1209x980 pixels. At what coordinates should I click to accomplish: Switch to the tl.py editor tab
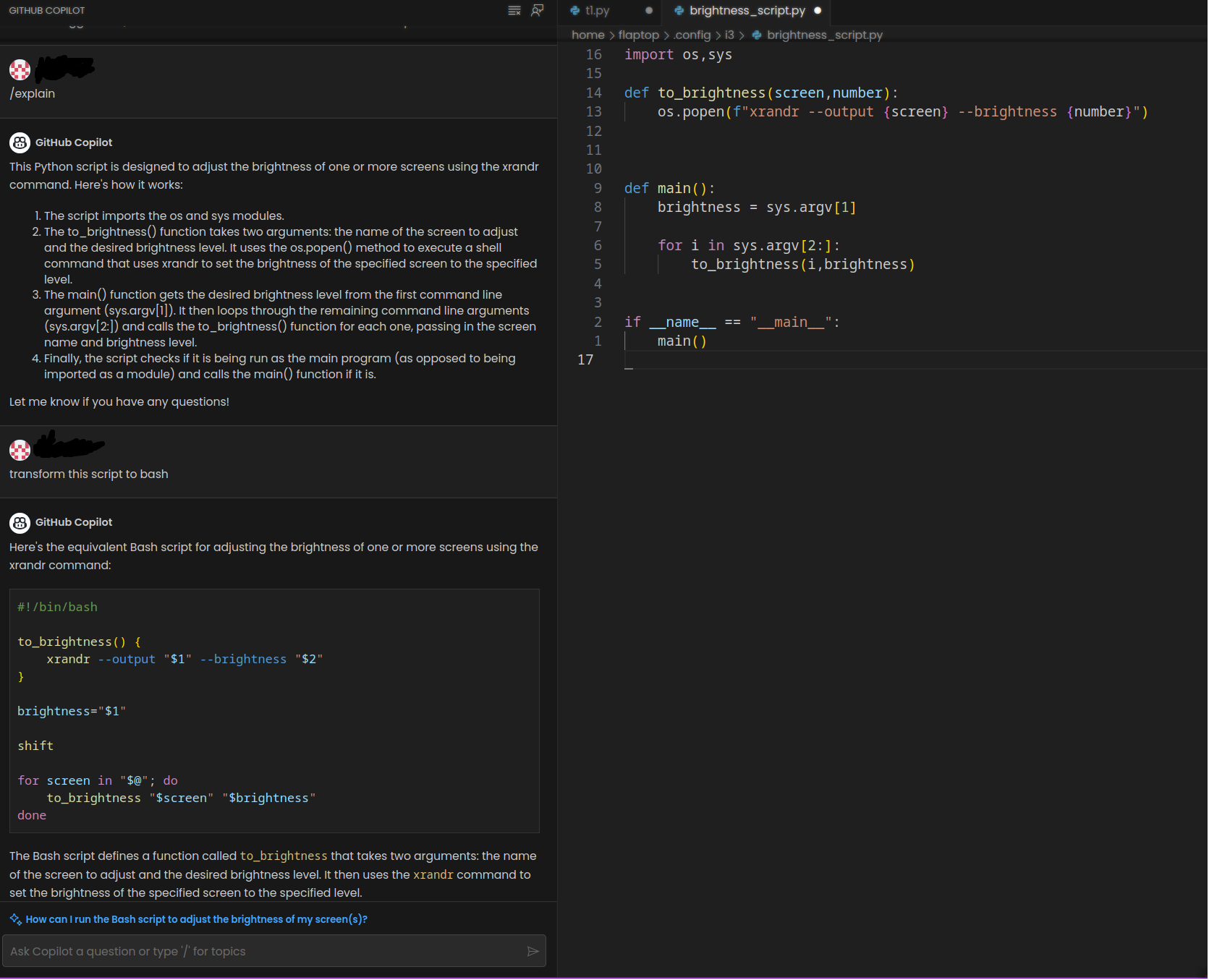pyautogui.click(x=598, y=11)
